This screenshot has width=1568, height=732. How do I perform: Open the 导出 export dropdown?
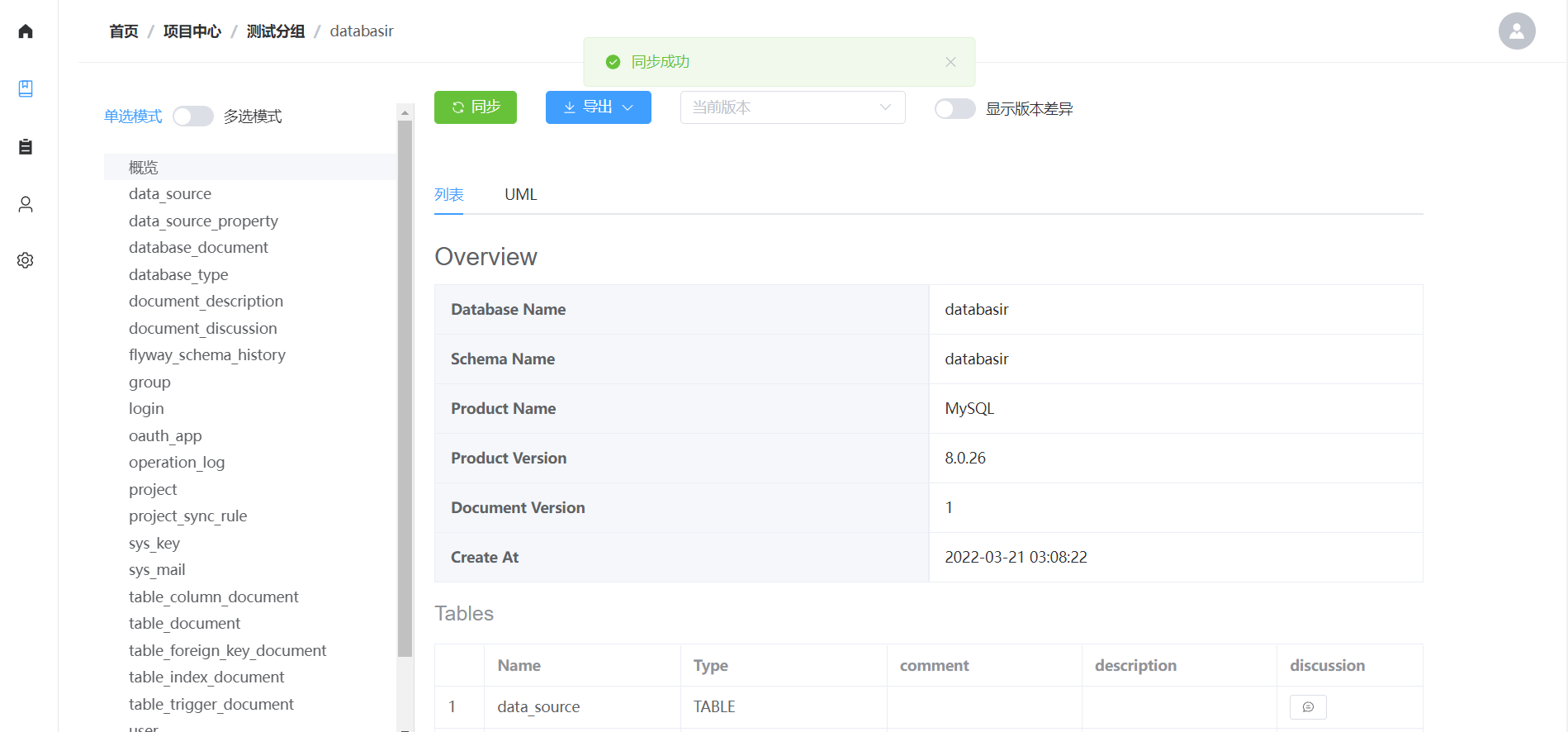(598, 107)
